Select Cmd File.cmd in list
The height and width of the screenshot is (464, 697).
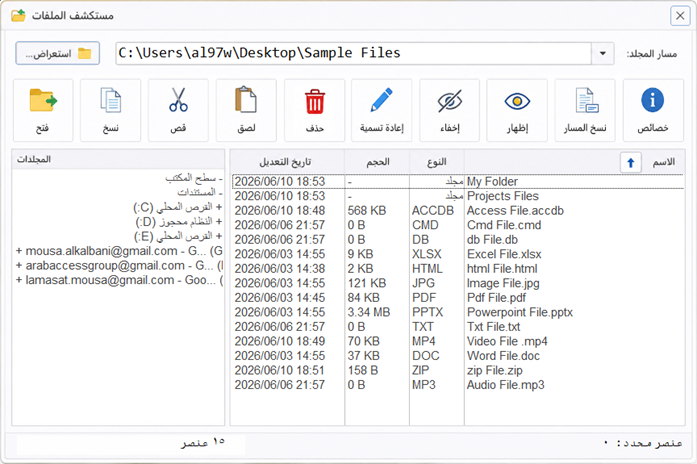[458, 225]
